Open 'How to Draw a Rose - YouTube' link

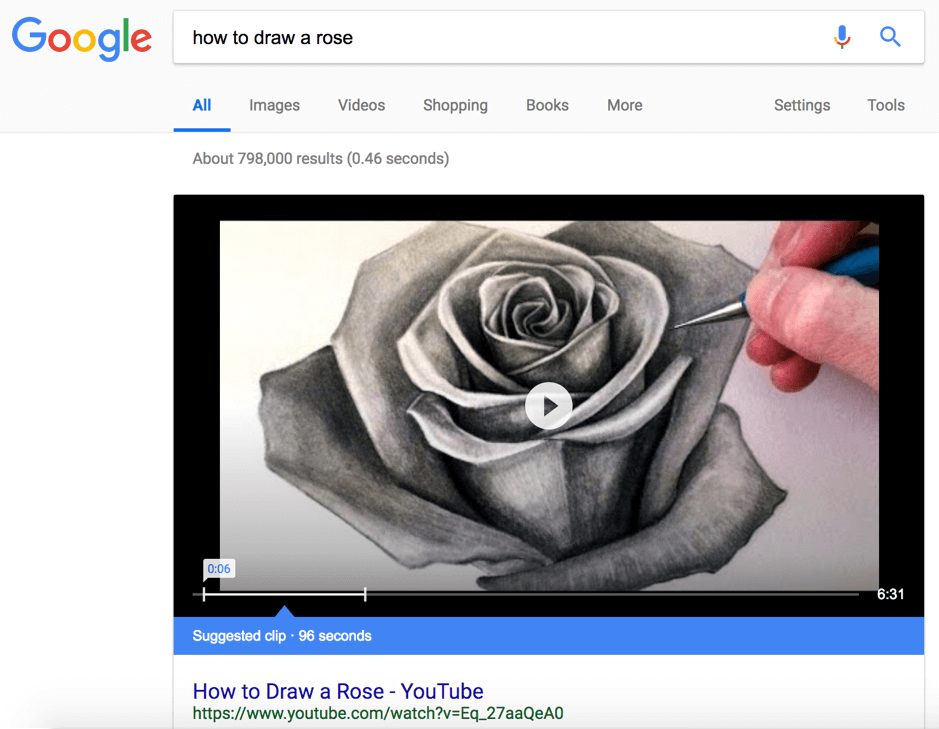click(338, 691)
